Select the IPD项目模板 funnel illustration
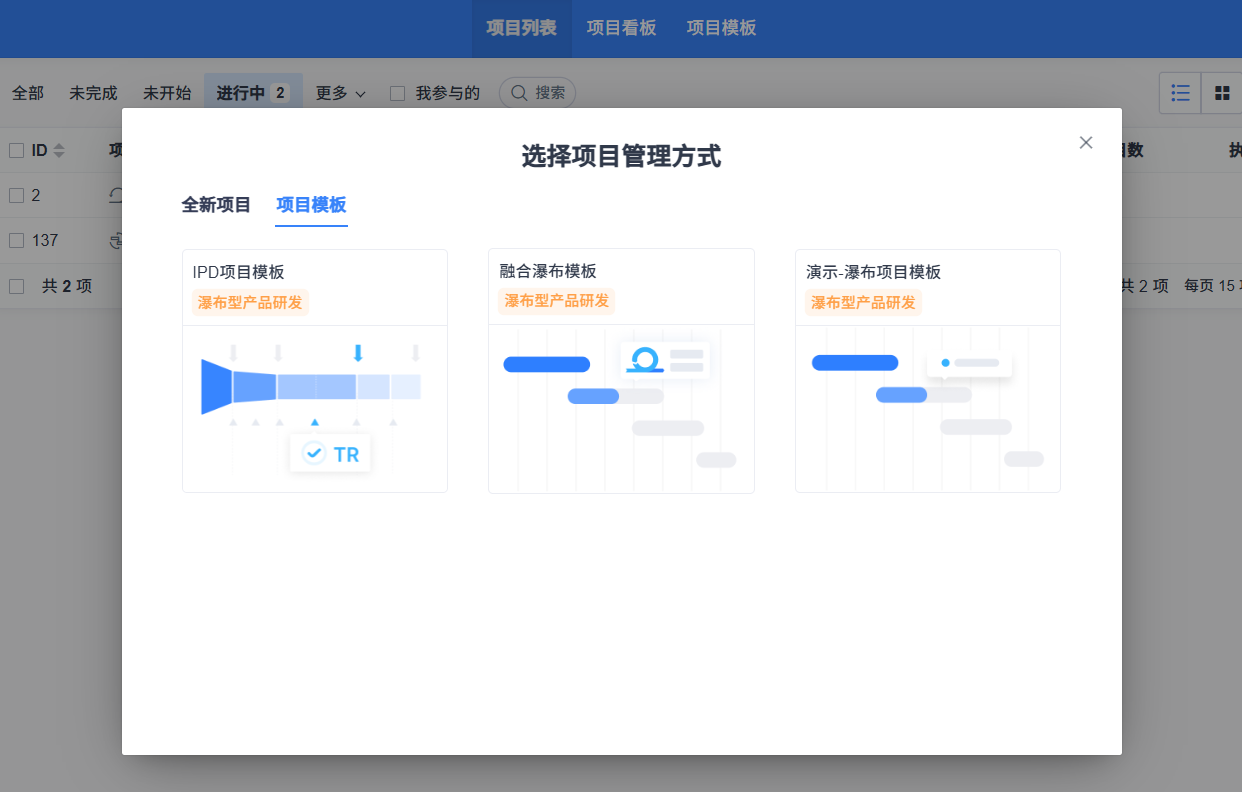The width and height of the screenshot is (1242, 792). [314, 408]
